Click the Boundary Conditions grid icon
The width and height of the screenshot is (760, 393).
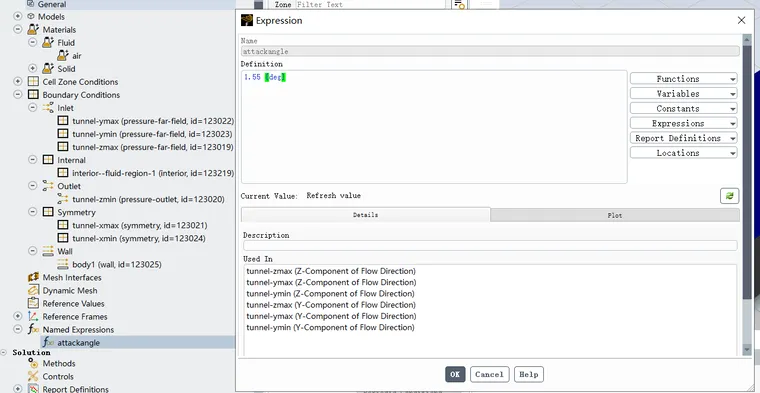(x=33, y=94)
